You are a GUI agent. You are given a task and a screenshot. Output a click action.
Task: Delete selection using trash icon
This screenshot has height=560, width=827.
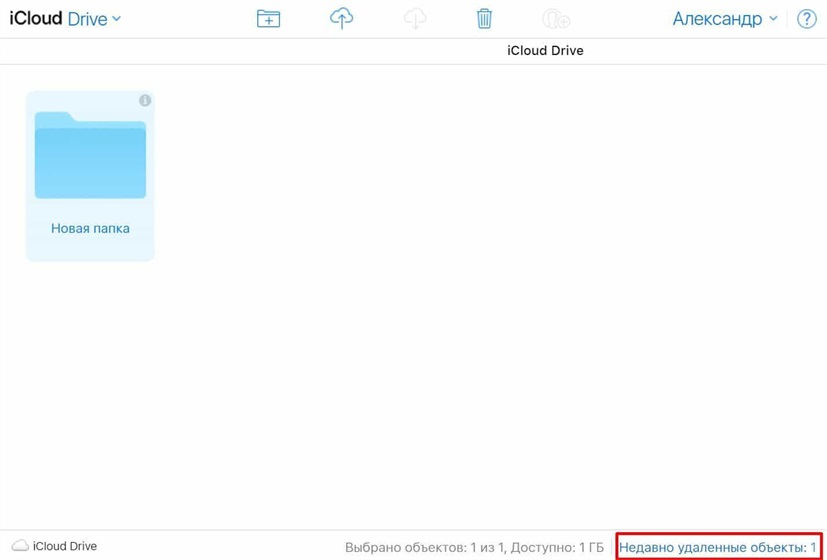click(x=484, y=19)
